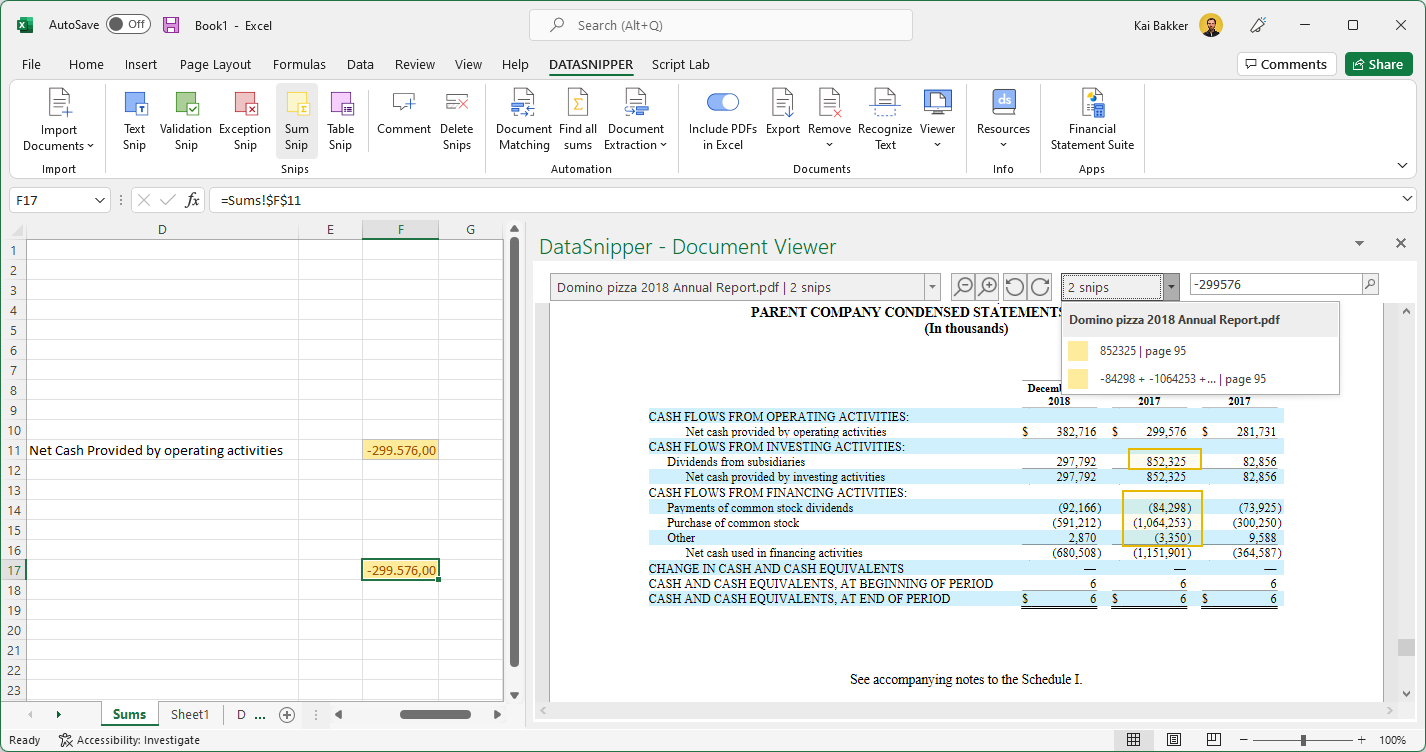Click the viewer search field with -299576
This screenshot has width=1426, height=752.
point(1276,285)
